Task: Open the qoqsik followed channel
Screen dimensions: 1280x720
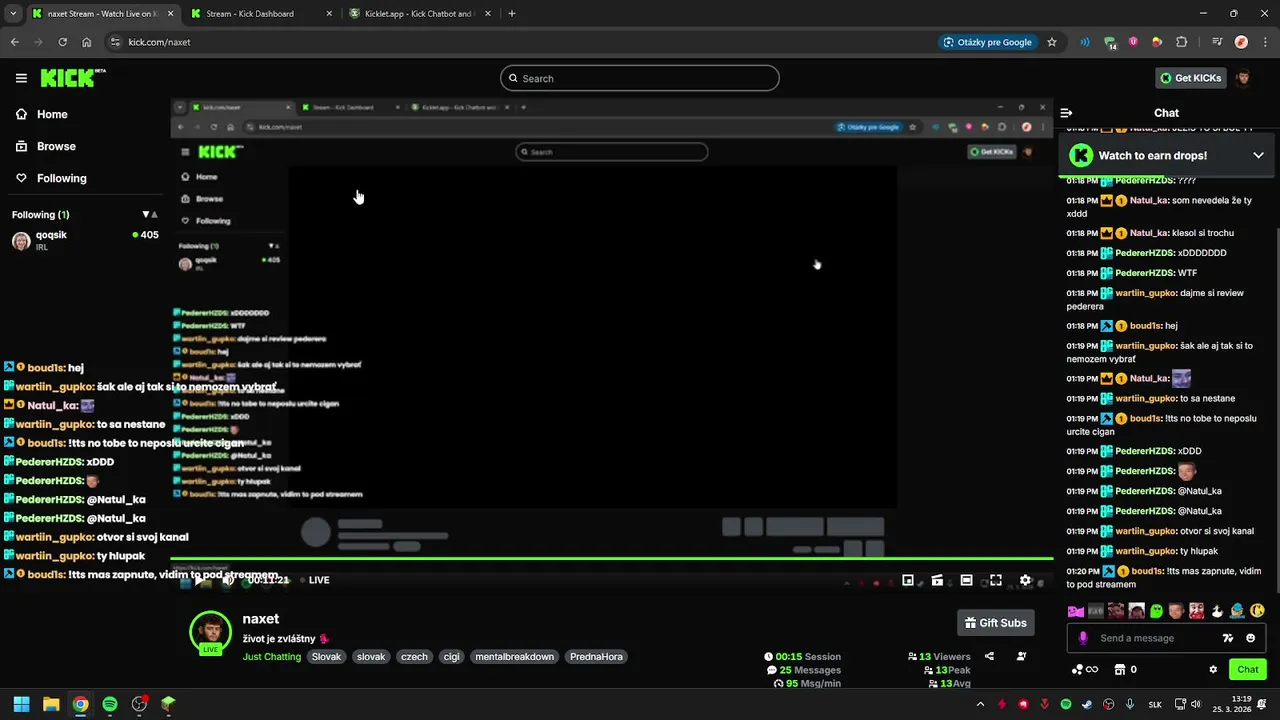Action: pos(85,240)
